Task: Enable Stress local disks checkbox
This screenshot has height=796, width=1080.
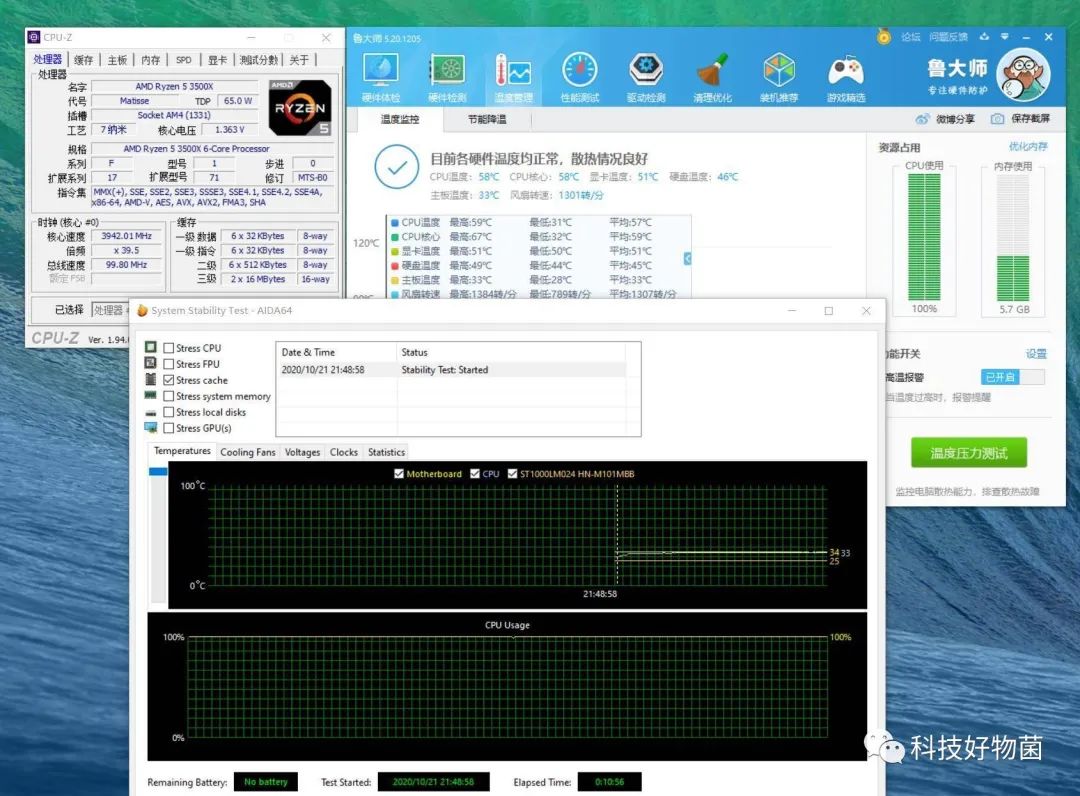Action: [169, 412]
